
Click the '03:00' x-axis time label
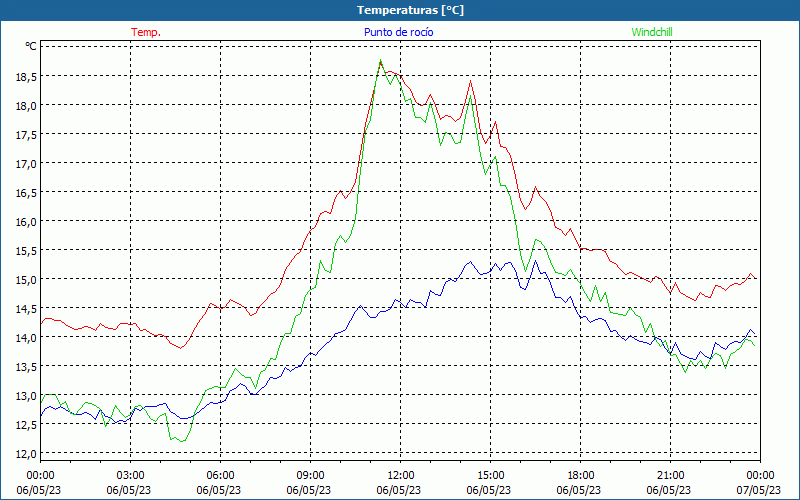coord(131,476)
